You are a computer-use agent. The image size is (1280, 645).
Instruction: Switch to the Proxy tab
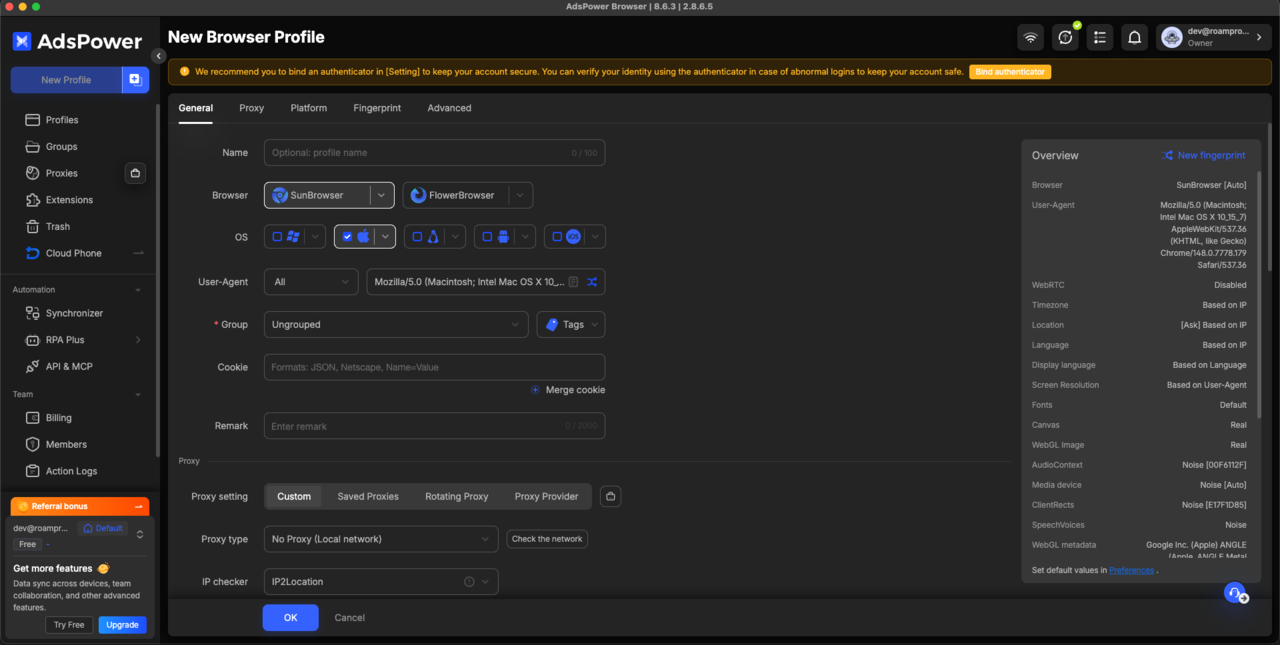(x=252, y=108)
